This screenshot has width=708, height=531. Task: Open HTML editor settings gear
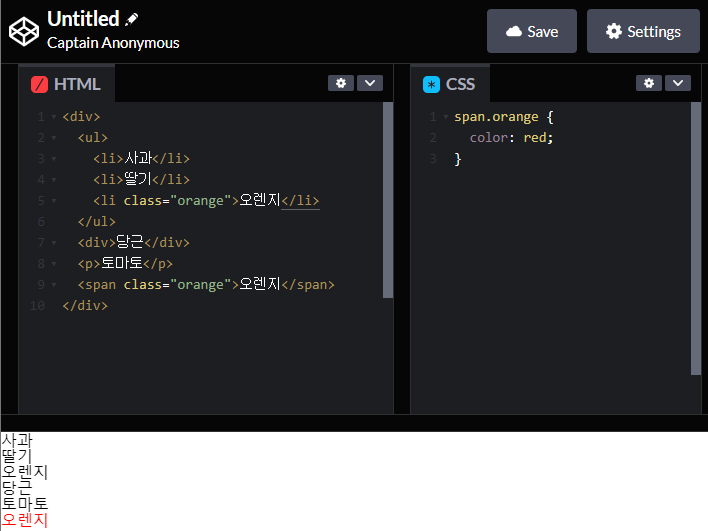(341, 83)
